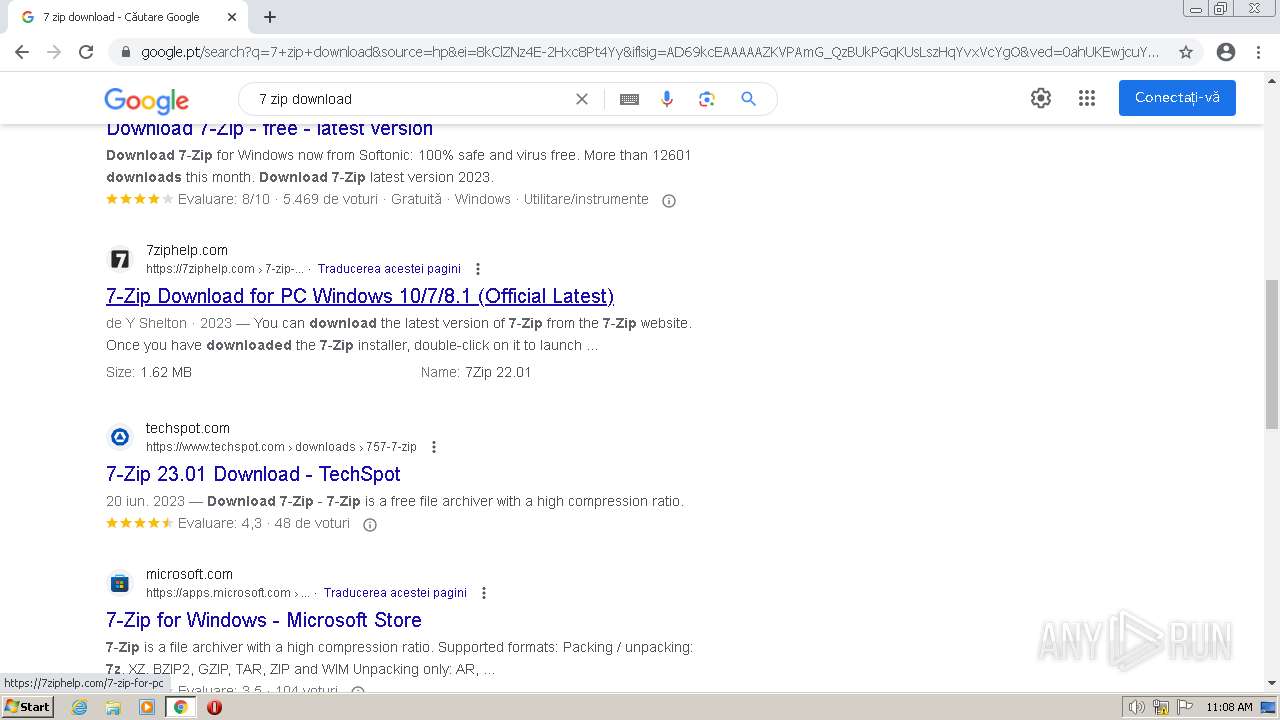The height and width of the screenshot is (720, 1280).
Task: Clear the search box with the X
Action: [x=582, y=99]
